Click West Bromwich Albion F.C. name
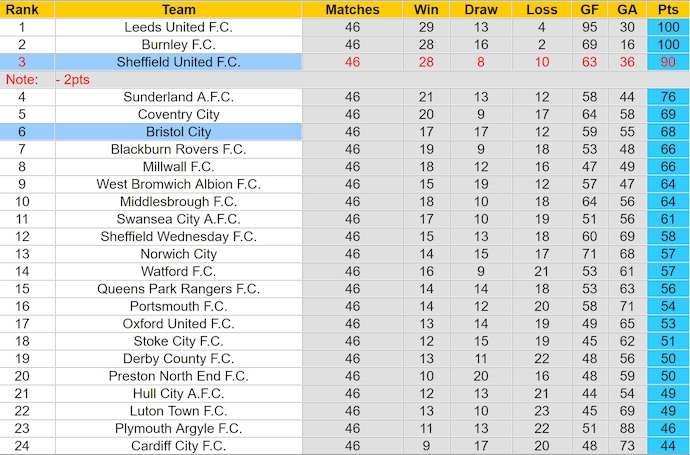 (178, 184)
